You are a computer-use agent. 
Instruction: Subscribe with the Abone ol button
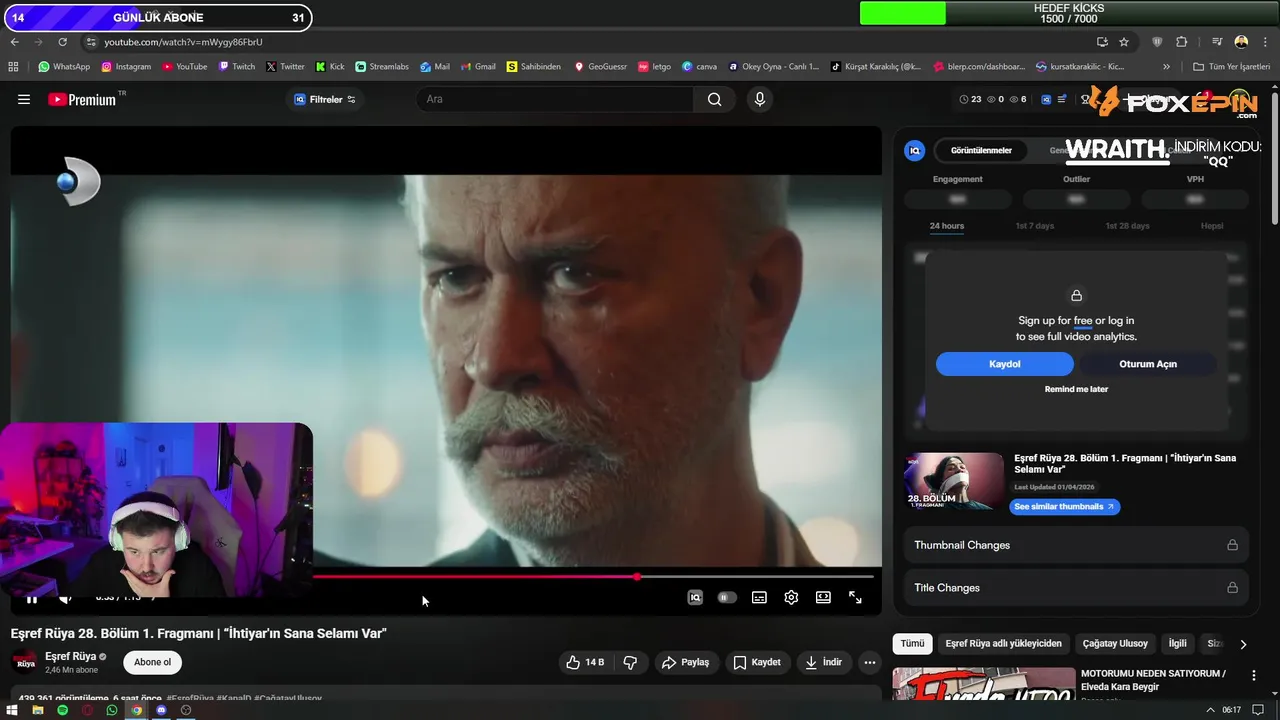pyautogui.click(x=153, y=662)
